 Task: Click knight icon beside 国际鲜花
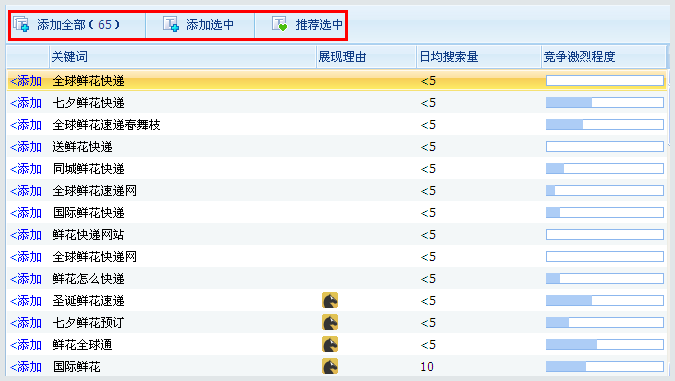(x=330, y=366)
